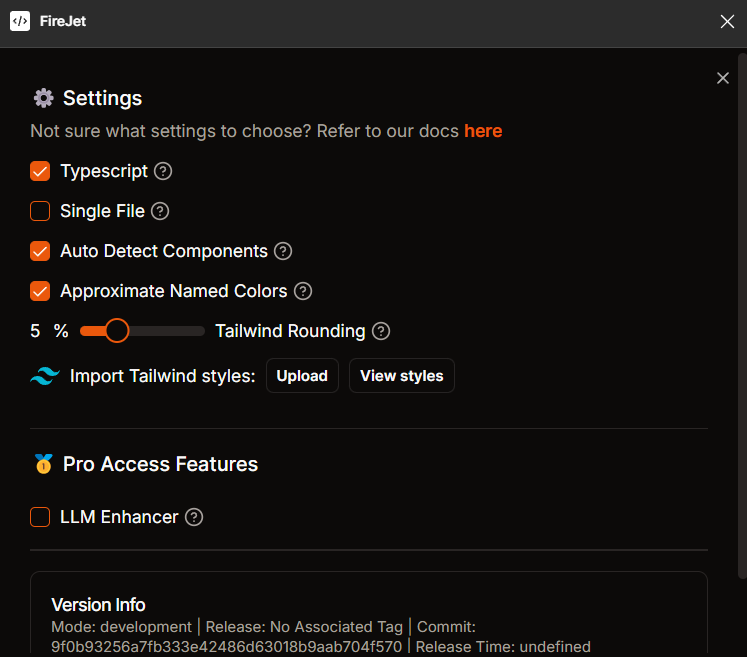
Task: Click the Settings gear icon
Action: pyautogui.click(x=43, y=98)
